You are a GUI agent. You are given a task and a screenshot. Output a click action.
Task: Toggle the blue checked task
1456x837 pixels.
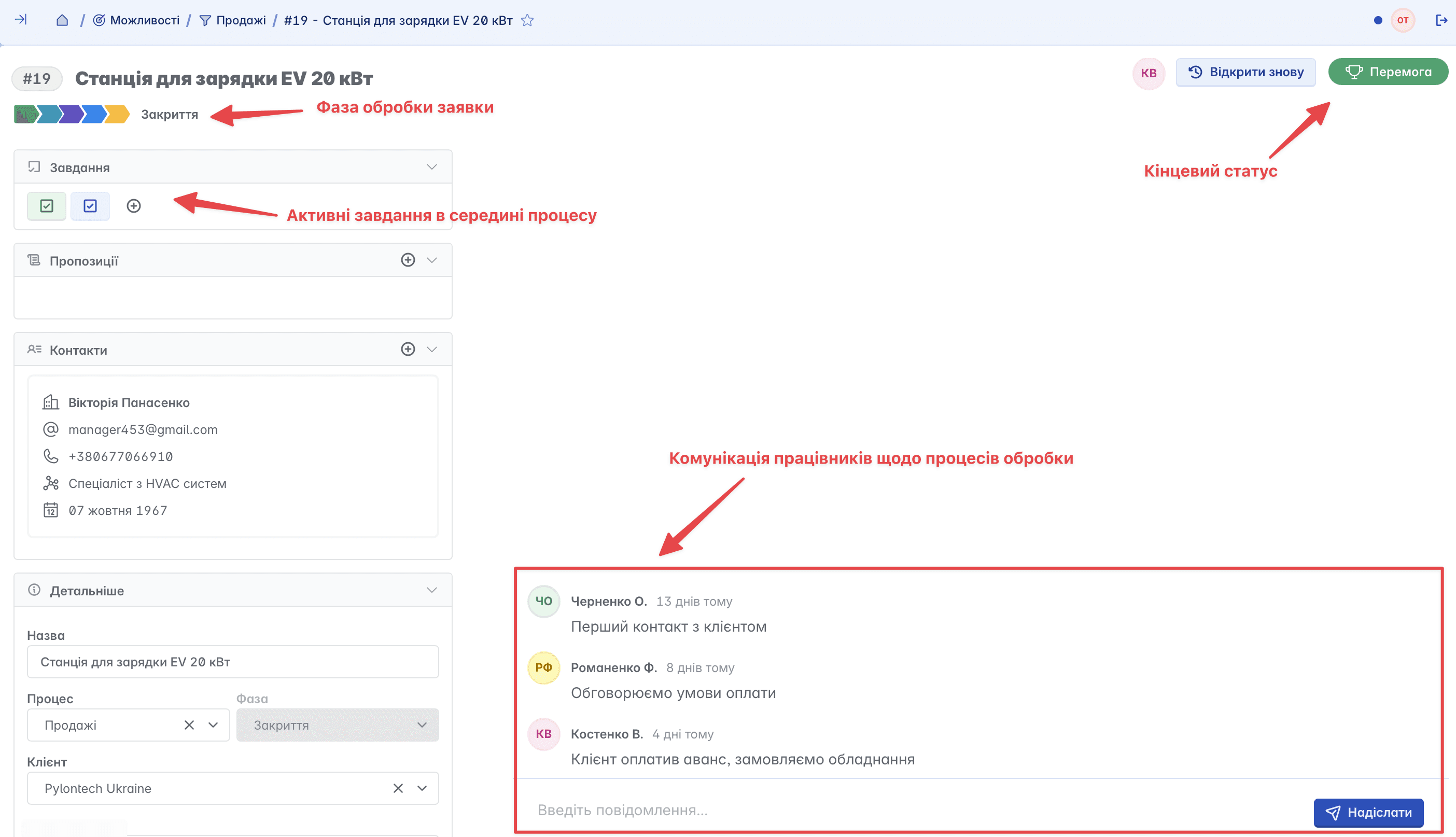[90, 206]
